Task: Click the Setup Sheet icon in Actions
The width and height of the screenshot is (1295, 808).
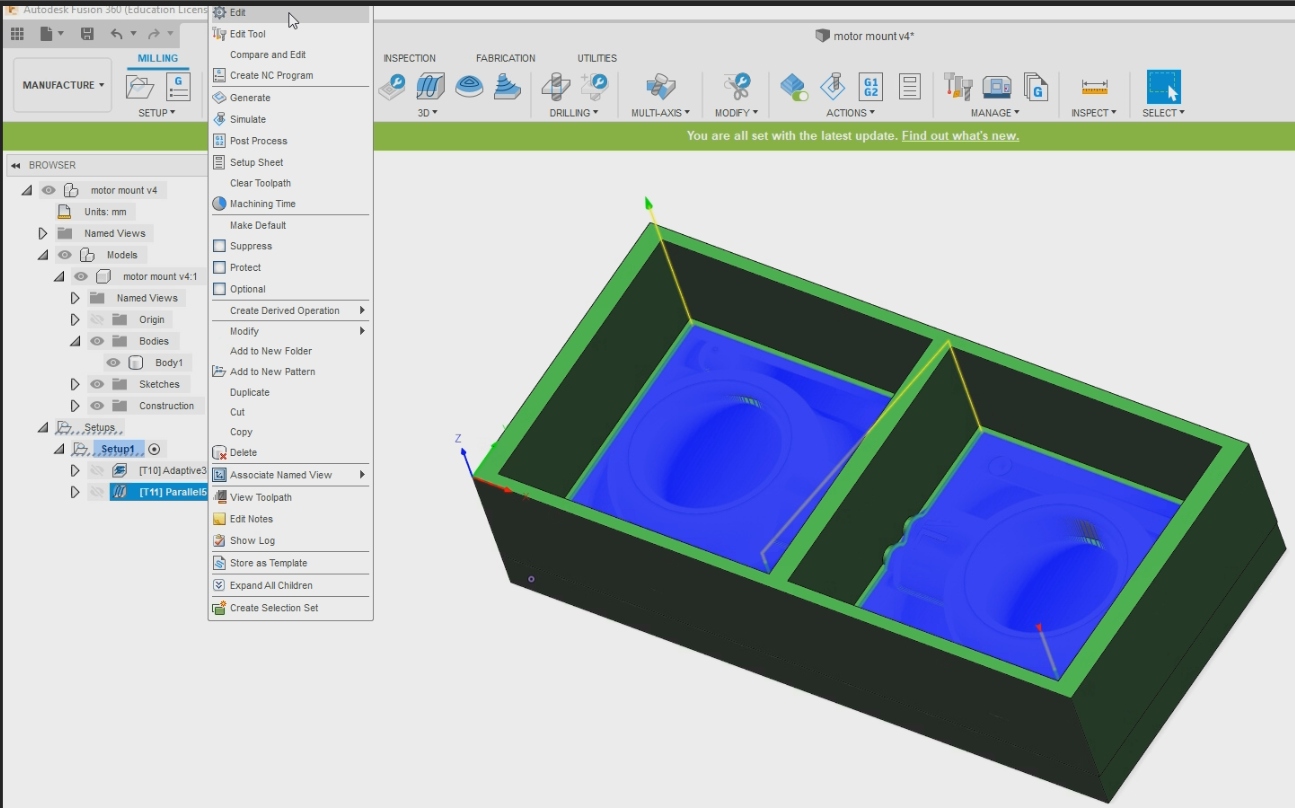Action: click(x=909, y=87)
